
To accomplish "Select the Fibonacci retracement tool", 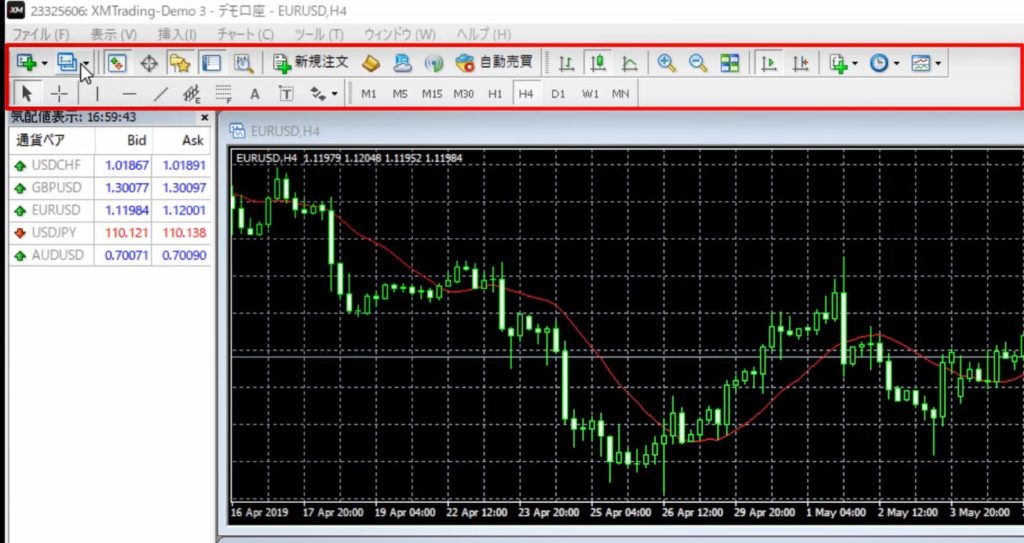I will point(223,94).
